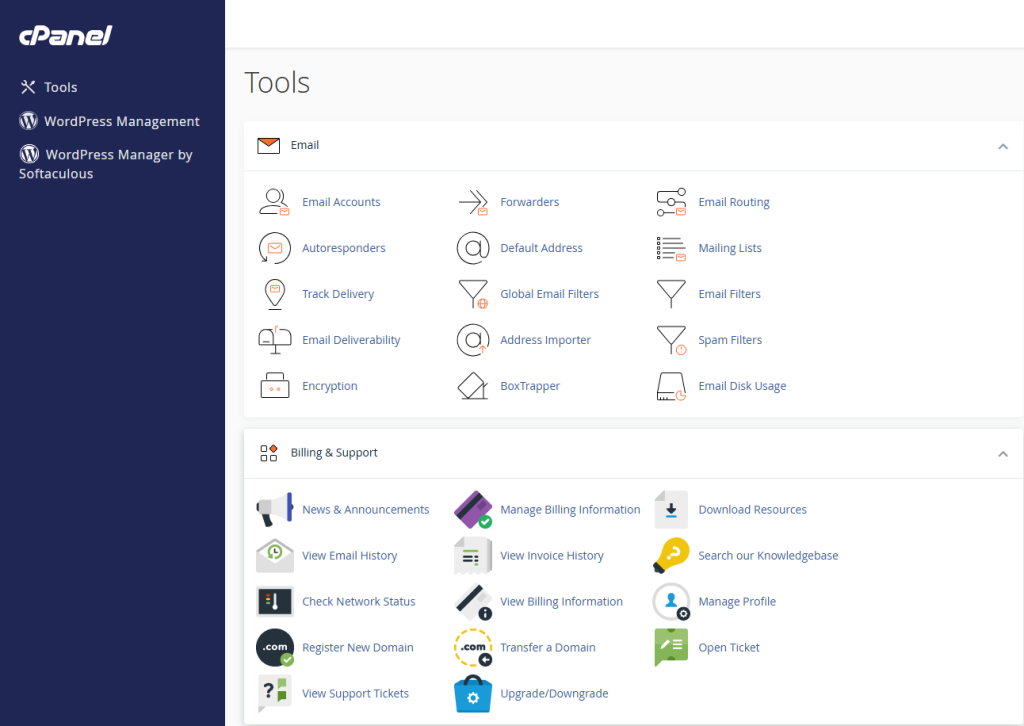This screenshot has width=1024, height=726.
Task: Open Tools in the sidebar
Action: (x=60, y=88)
